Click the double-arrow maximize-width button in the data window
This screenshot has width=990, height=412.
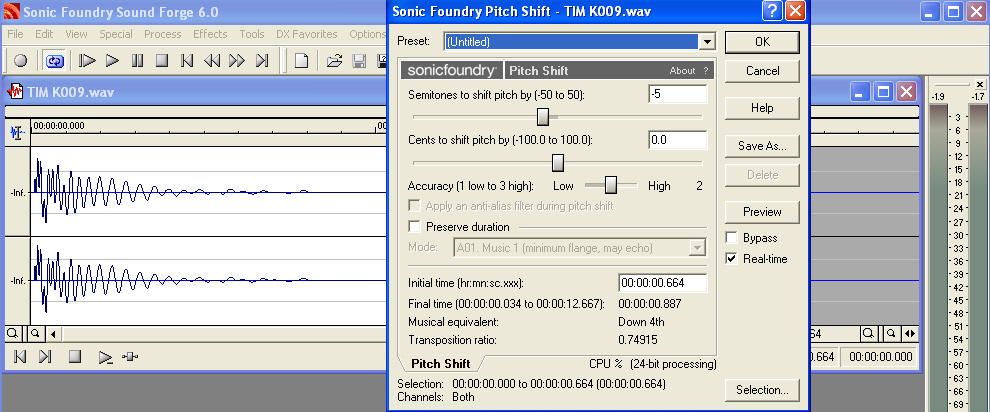click(x=910, y=333)
